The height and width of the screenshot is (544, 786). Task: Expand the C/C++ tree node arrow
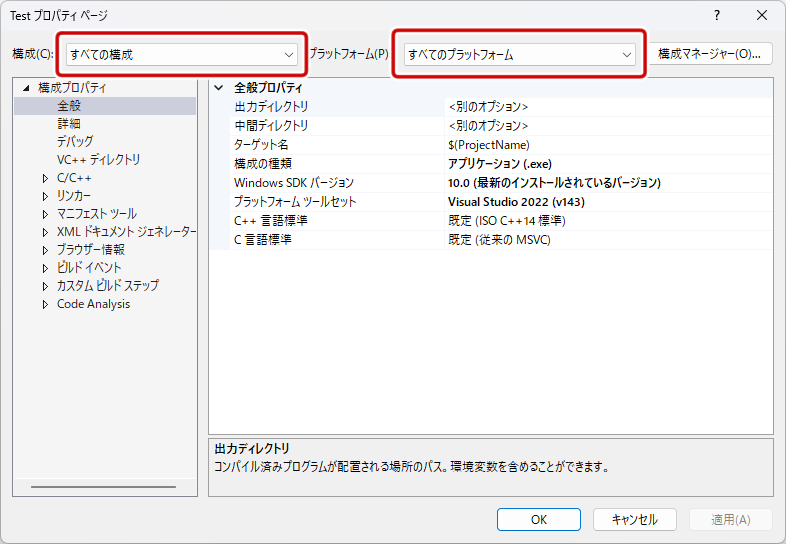[x=45, y=178]
